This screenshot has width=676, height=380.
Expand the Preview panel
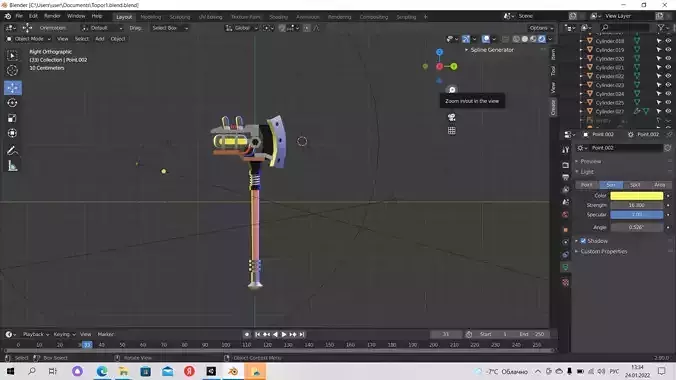(590, 161)
